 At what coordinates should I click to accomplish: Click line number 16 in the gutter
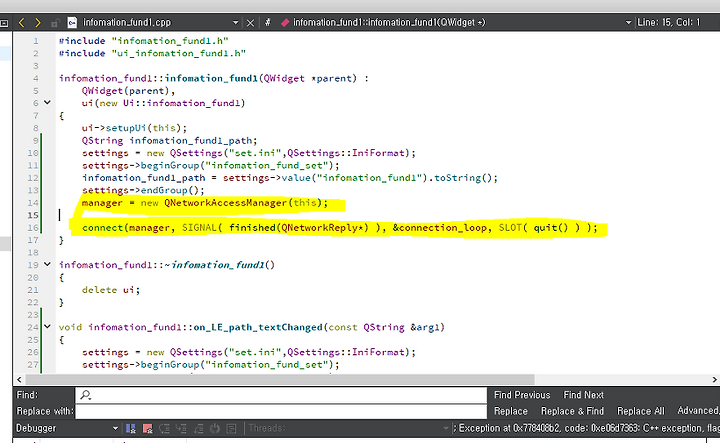pyautogui.click(x=33, y=228)
